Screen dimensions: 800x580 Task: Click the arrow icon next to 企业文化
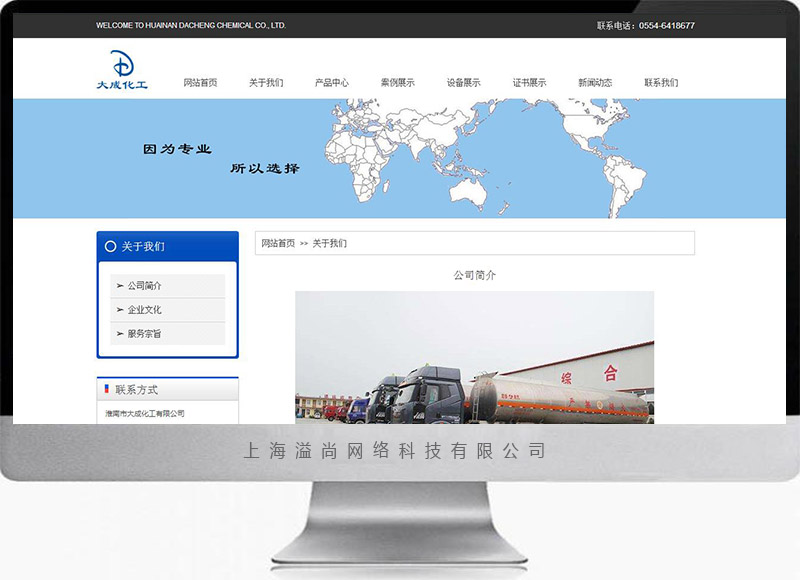[x=120, y=310]
